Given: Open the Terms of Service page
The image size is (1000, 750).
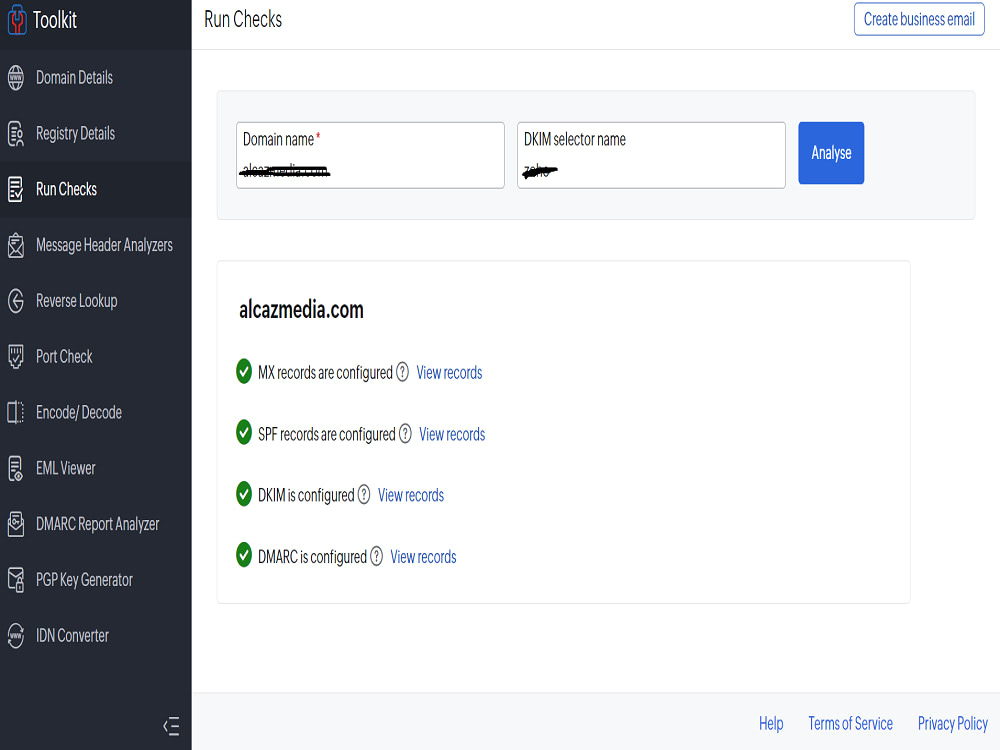Looking at the screenshot, I should click(850, 723).
